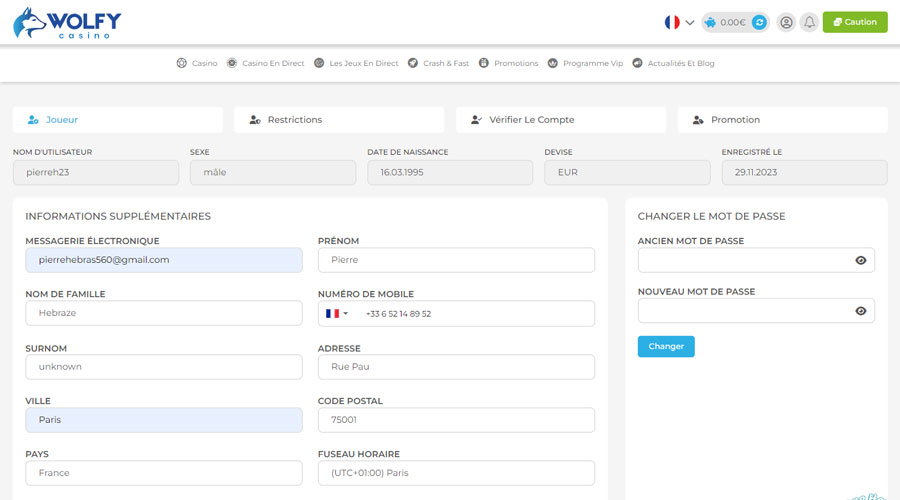The image size is (900, 500).
Task: Expand the language selector chevron
Action: [690, 23]
